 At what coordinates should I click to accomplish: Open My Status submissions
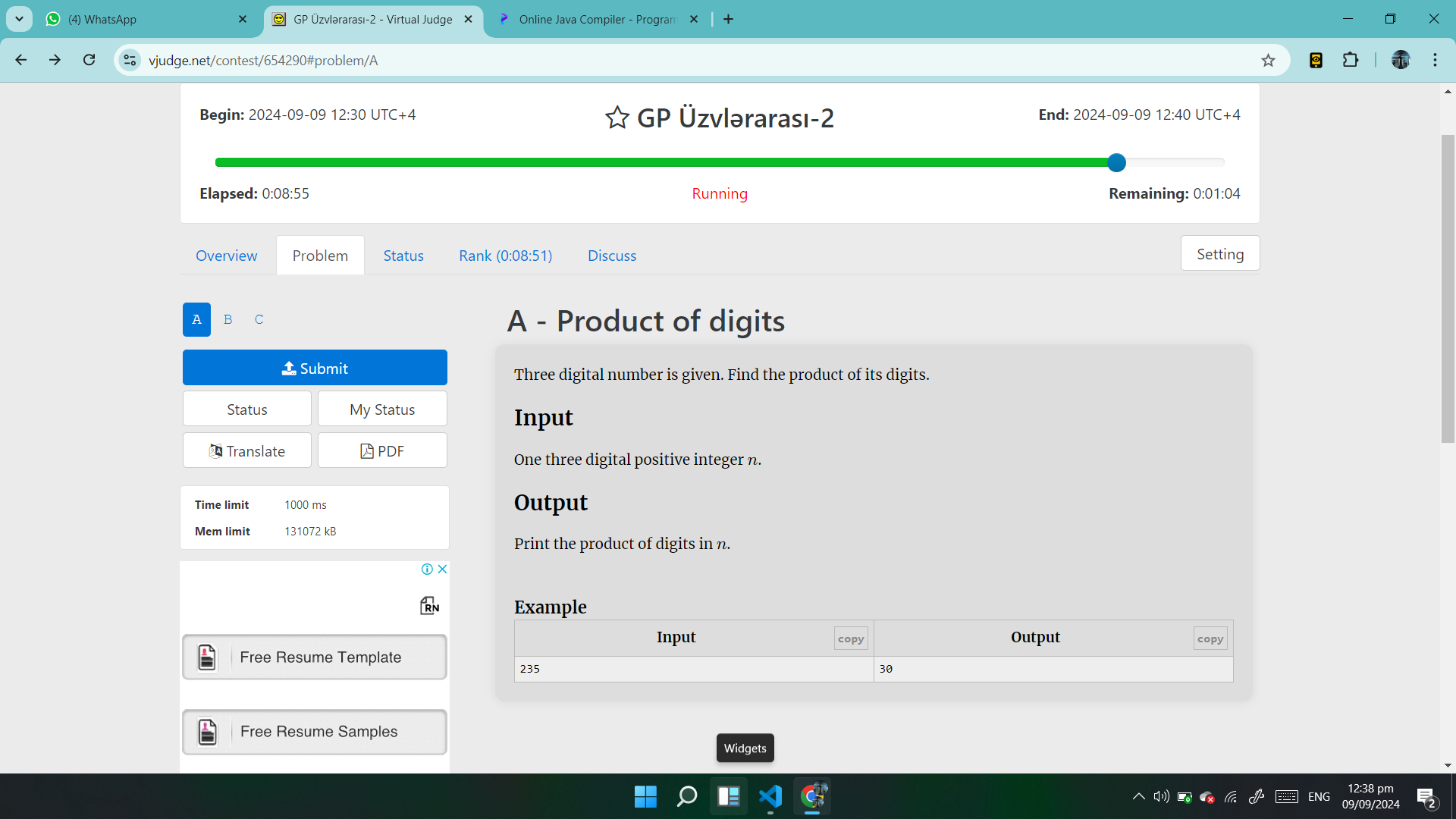[x=382, y=409]
